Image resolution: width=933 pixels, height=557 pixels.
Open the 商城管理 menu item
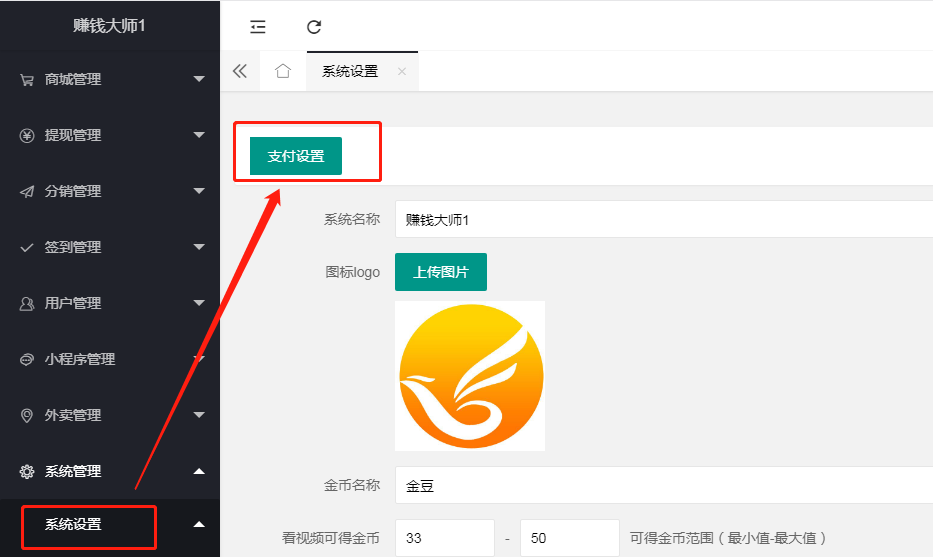(110, 79)
